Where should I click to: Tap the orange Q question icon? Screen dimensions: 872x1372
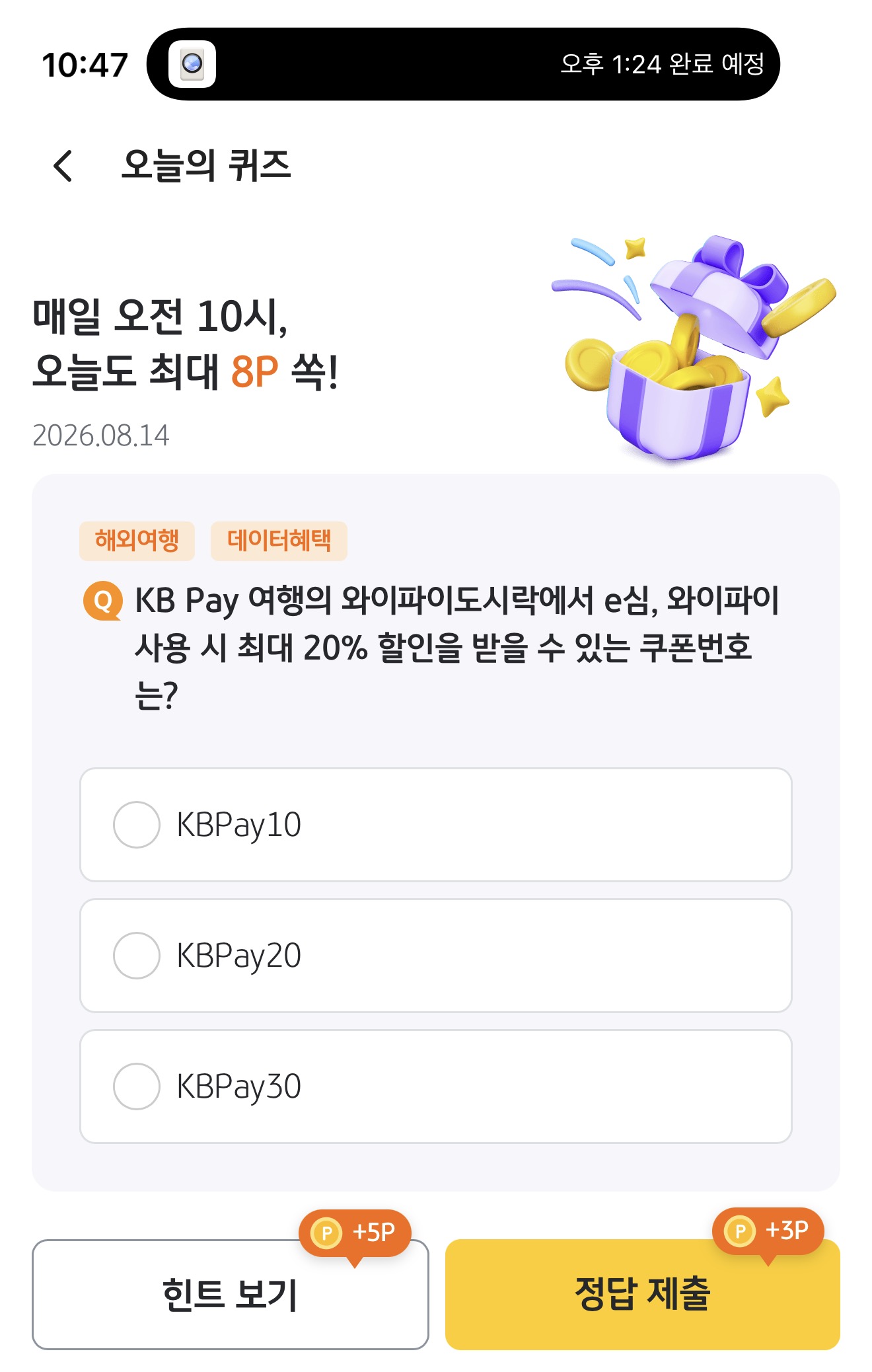[103, 601]
